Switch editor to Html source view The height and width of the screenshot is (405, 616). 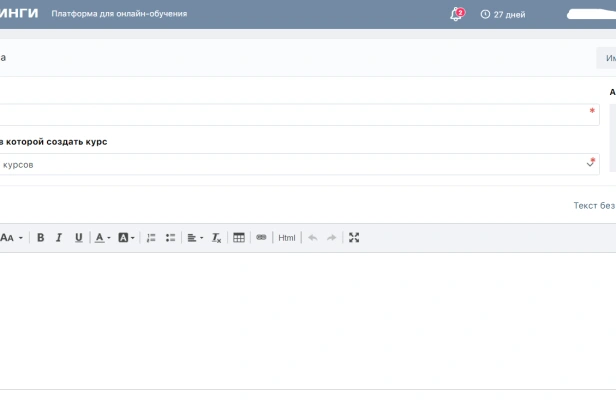pyautogui.click(x=287, y=238)
